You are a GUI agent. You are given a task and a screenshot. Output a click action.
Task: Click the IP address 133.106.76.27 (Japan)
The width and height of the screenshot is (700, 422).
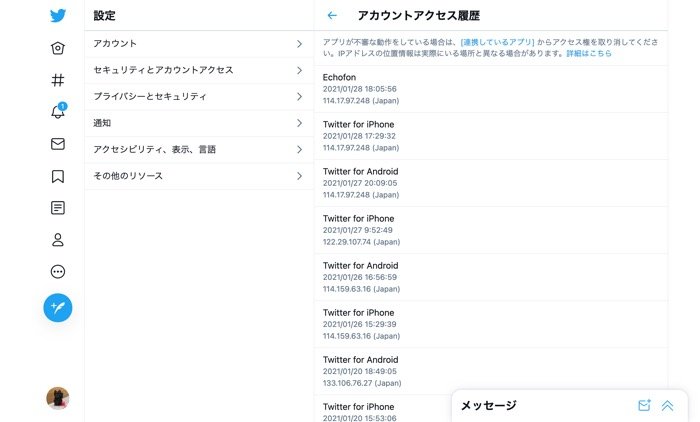(362, 383)
